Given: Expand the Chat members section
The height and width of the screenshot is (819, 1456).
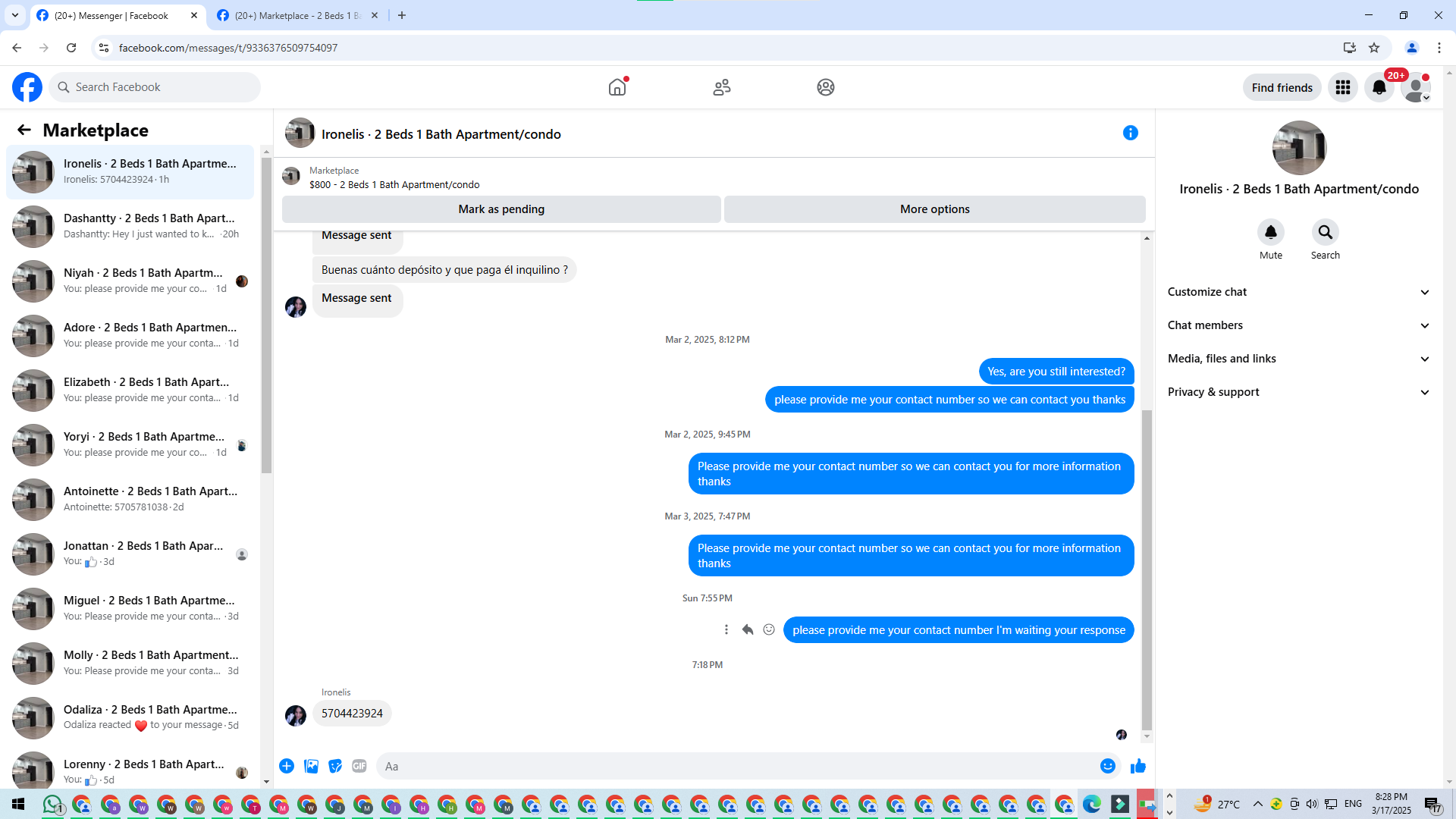Looking at the screenshot, I should click(1298, 325).
